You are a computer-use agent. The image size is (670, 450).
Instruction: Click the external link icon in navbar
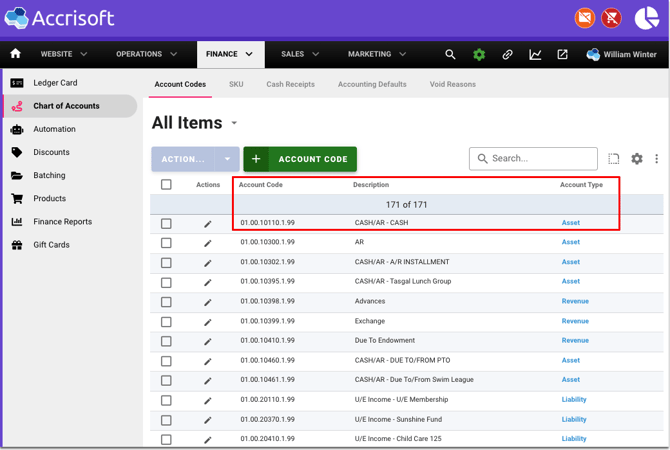(562, 54)
